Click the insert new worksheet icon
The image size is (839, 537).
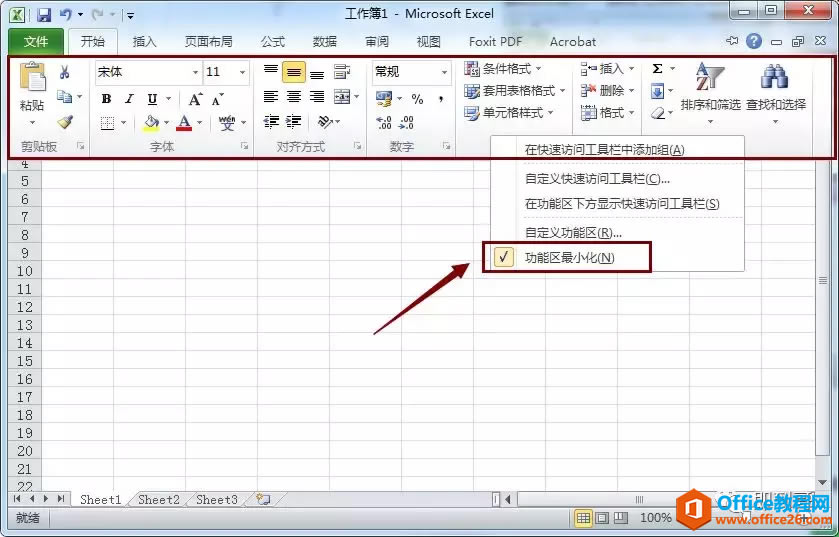pos(263,500)
